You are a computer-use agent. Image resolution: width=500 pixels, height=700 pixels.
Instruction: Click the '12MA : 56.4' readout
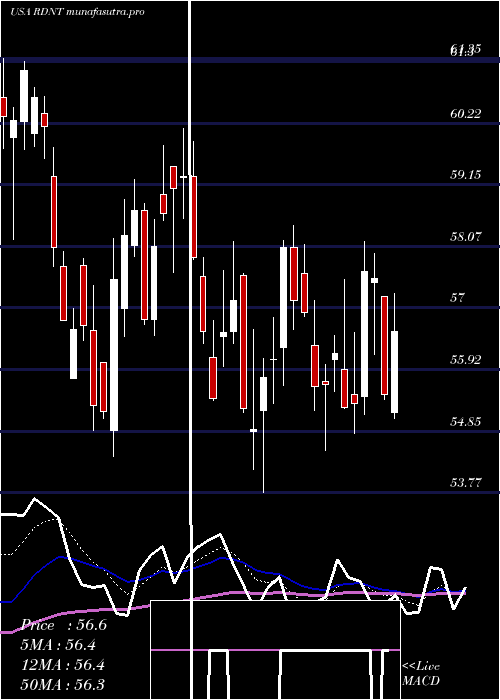click(63, 665)
